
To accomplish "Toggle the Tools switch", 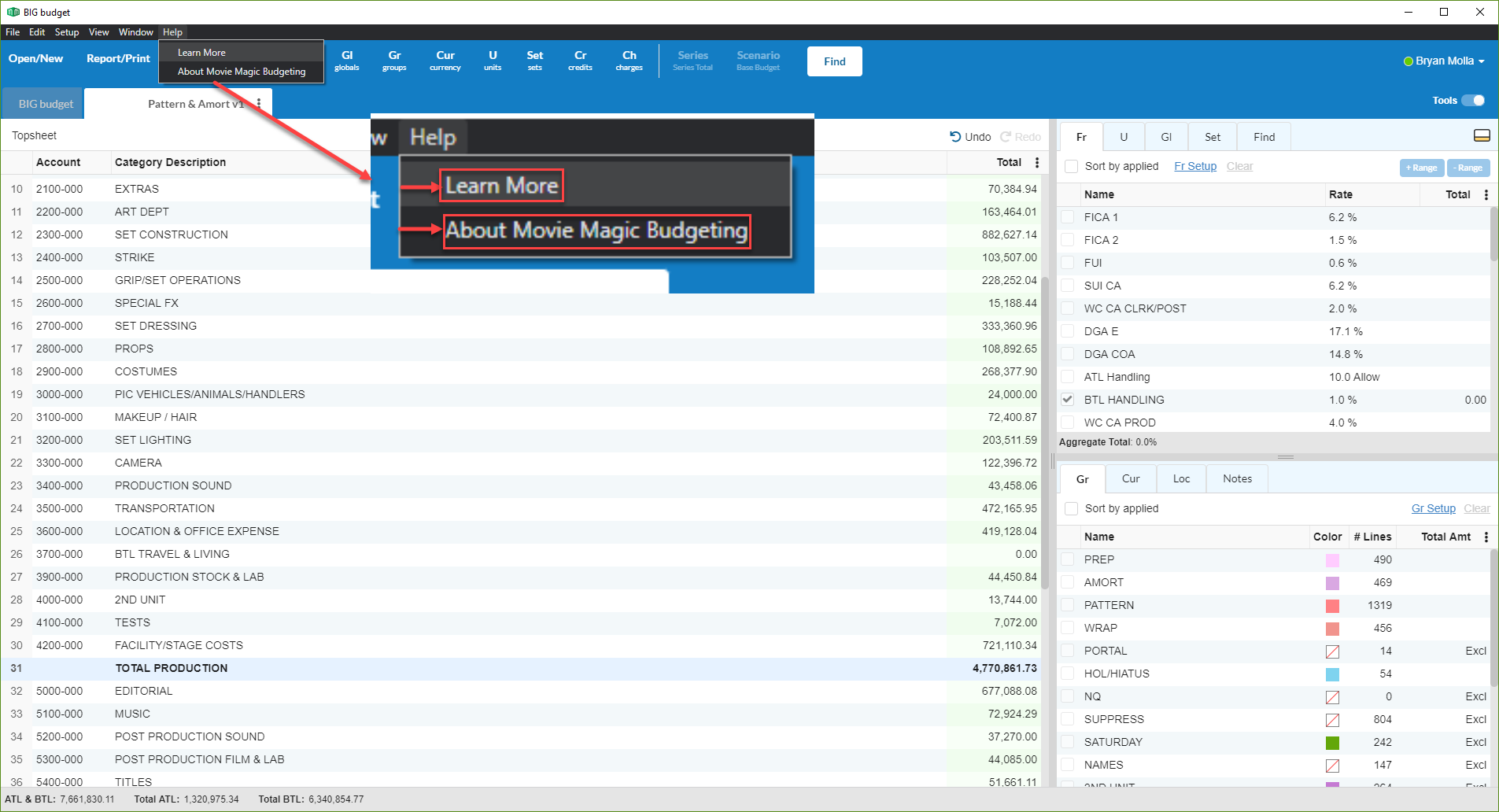I will coord(1473,100).
